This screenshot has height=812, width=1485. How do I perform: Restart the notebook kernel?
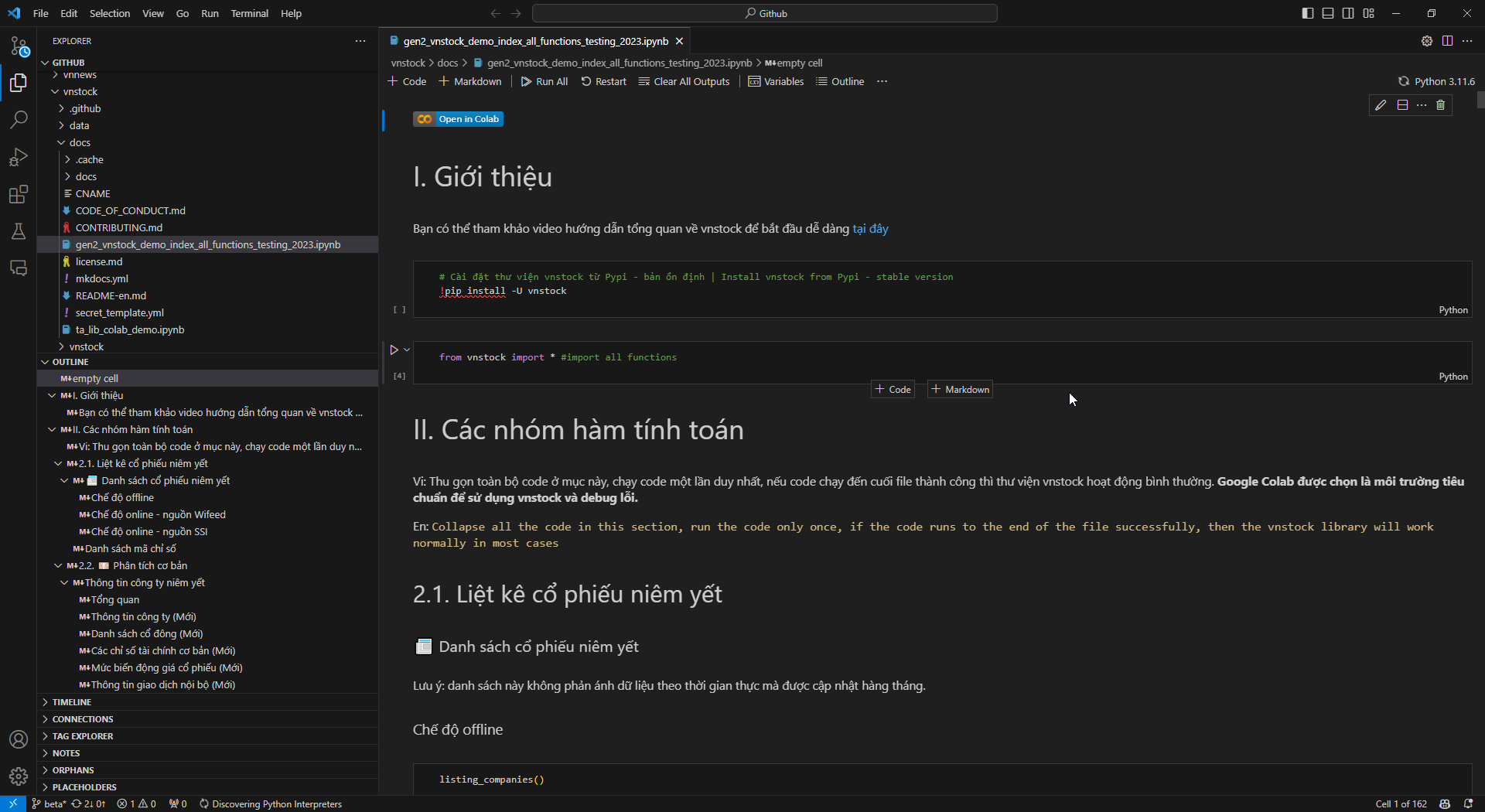[x=603, y=81]
